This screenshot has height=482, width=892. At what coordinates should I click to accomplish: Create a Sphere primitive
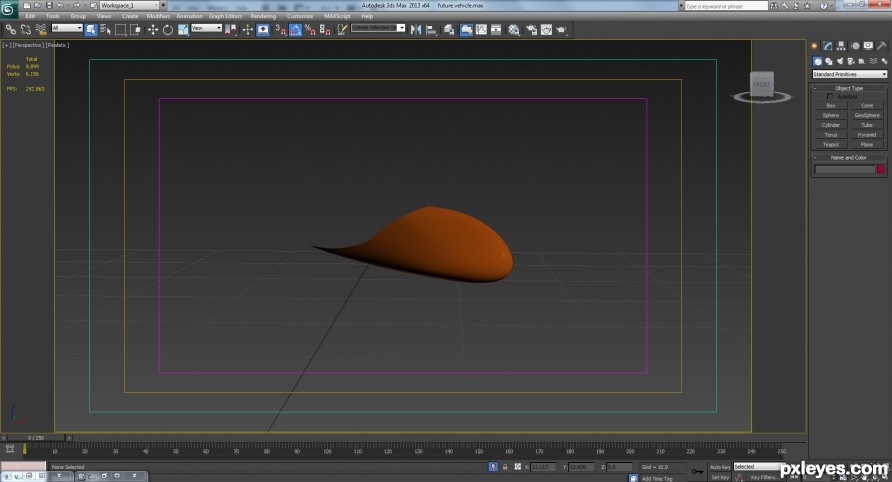[x=831, y=116]
